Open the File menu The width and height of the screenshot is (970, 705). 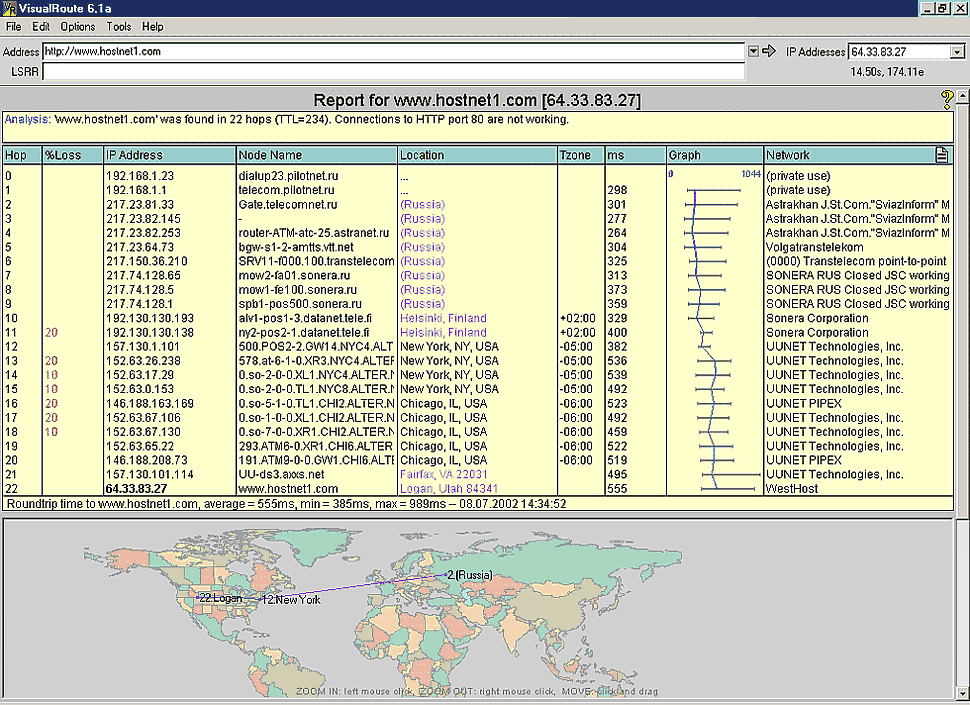pos(14,27)
